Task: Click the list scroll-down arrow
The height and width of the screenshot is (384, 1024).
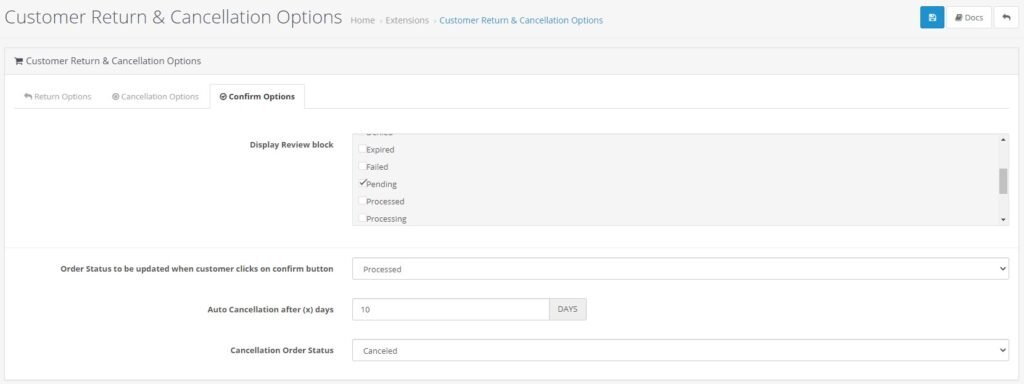Action: 1003,220
